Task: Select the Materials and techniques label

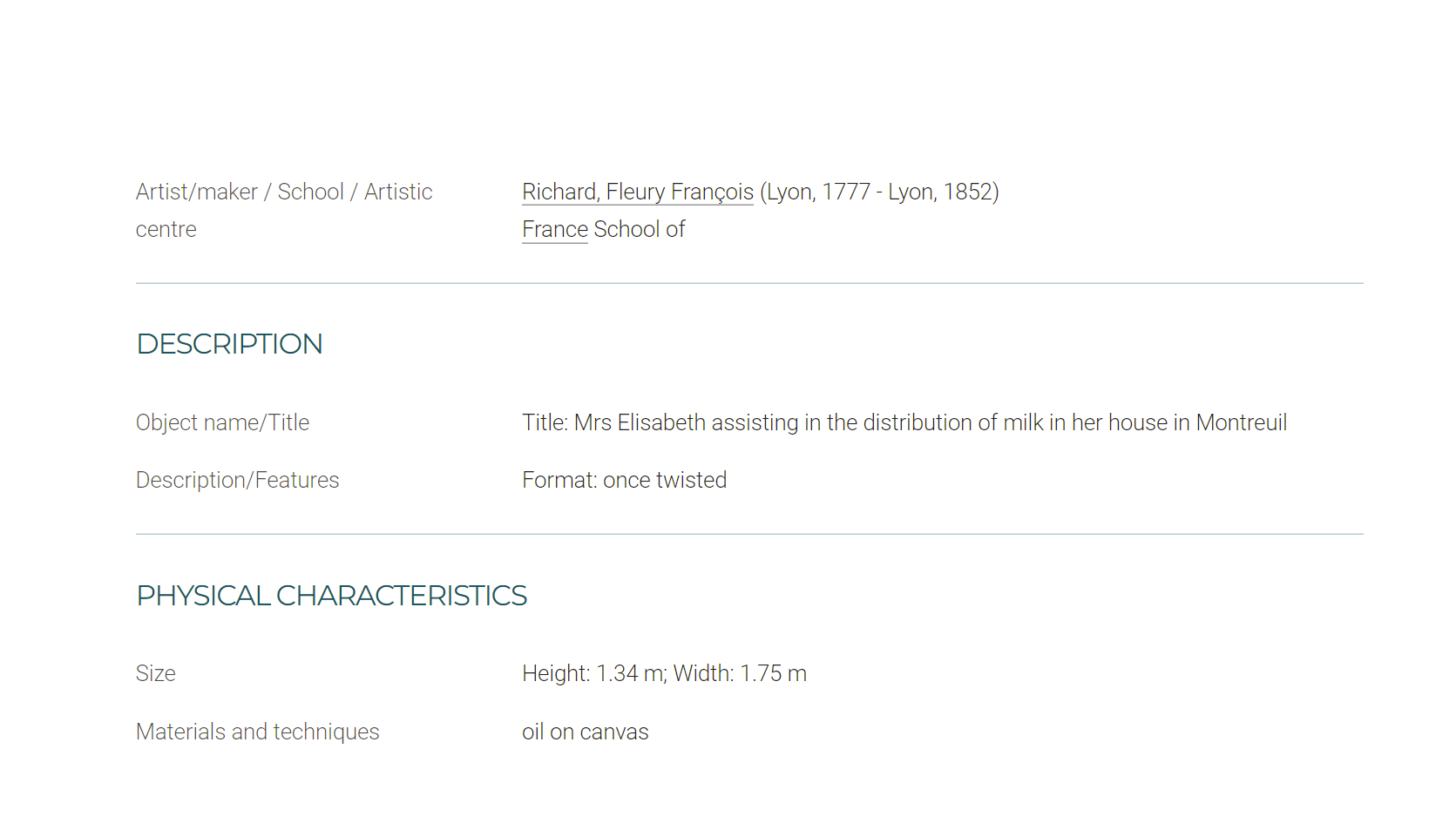Action: click(258, 732)
